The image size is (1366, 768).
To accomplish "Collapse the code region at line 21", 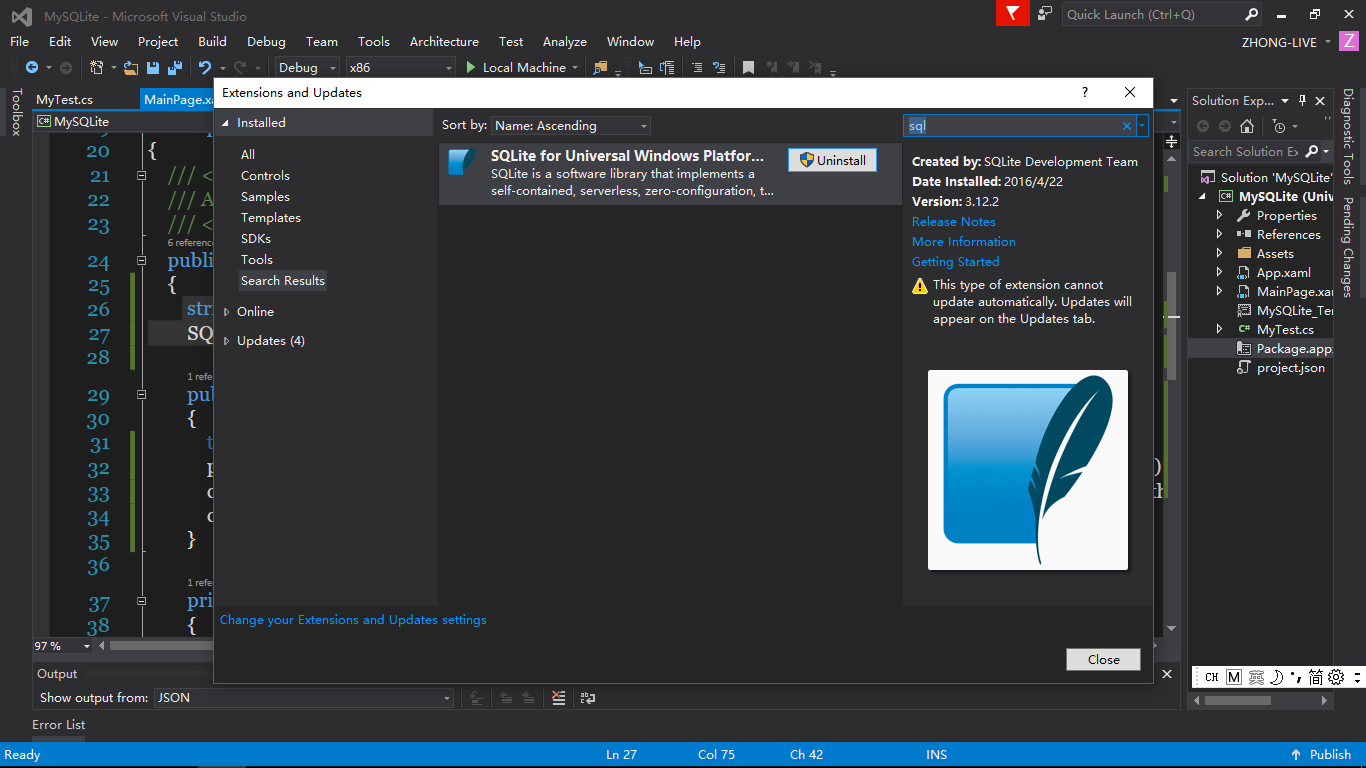I will click(x=141, y=176).
